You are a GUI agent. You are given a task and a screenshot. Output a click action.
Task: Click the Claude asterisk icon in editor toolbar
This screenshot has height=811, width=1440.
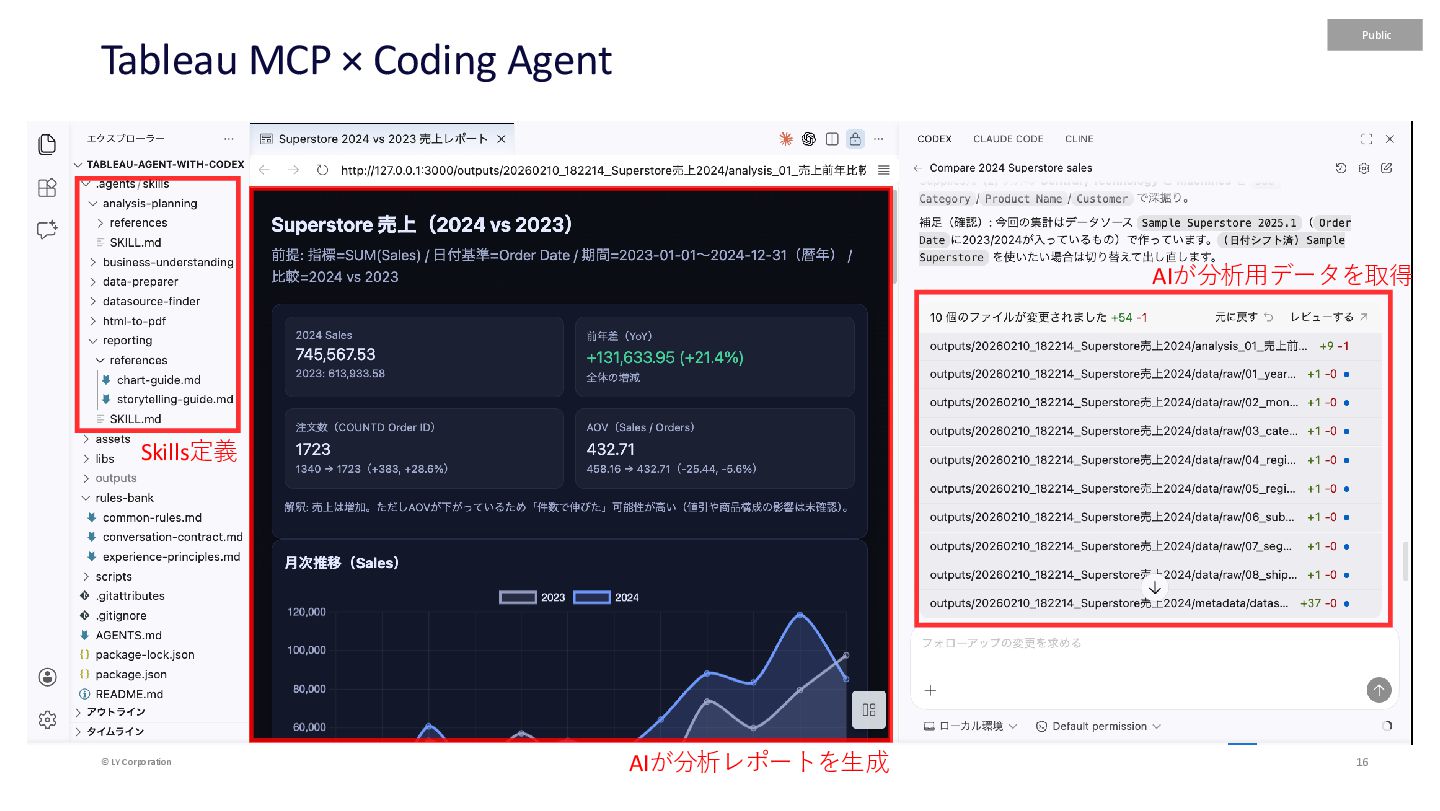pyautogui.click(x=787, y=139)
